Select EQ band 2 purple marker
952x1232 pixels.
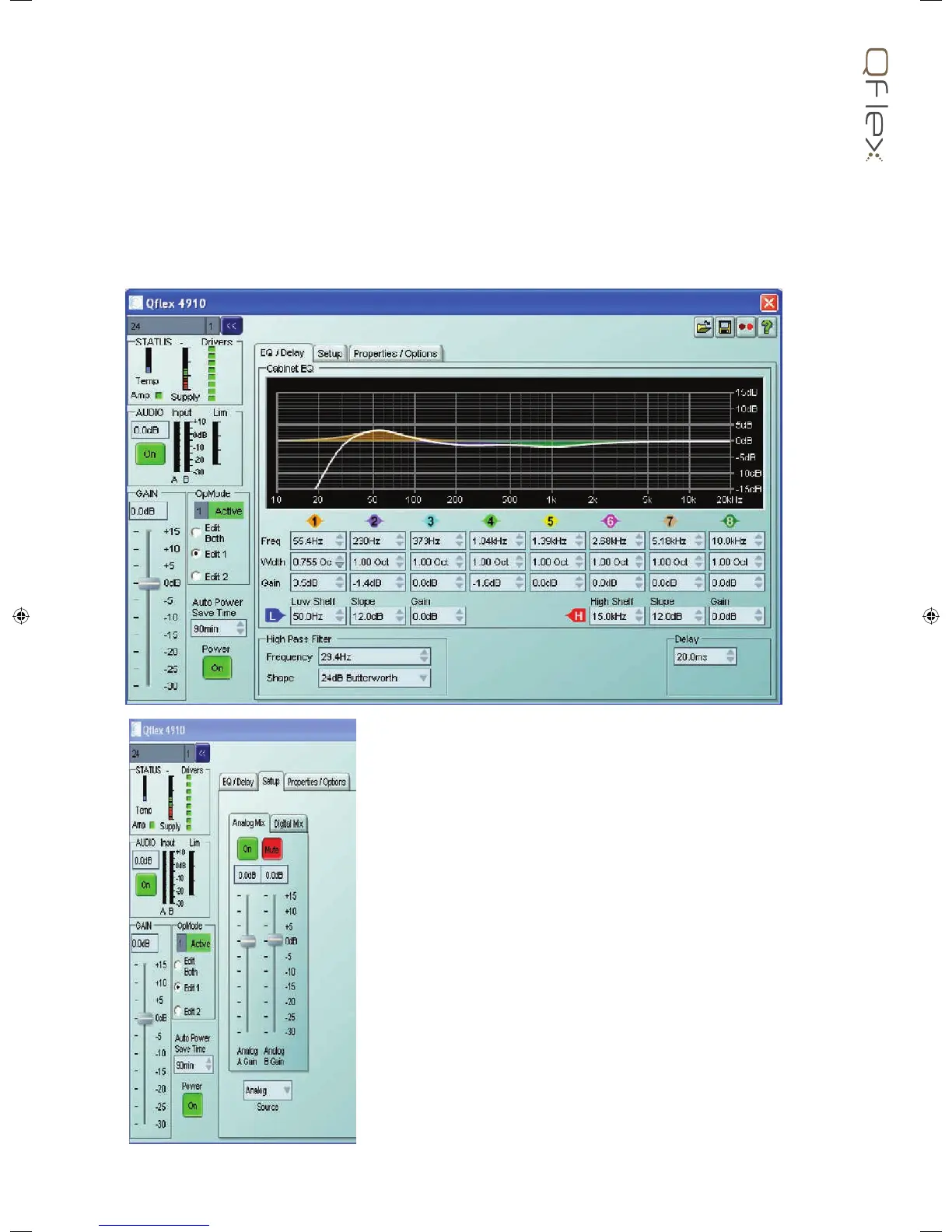click(374, 521)
